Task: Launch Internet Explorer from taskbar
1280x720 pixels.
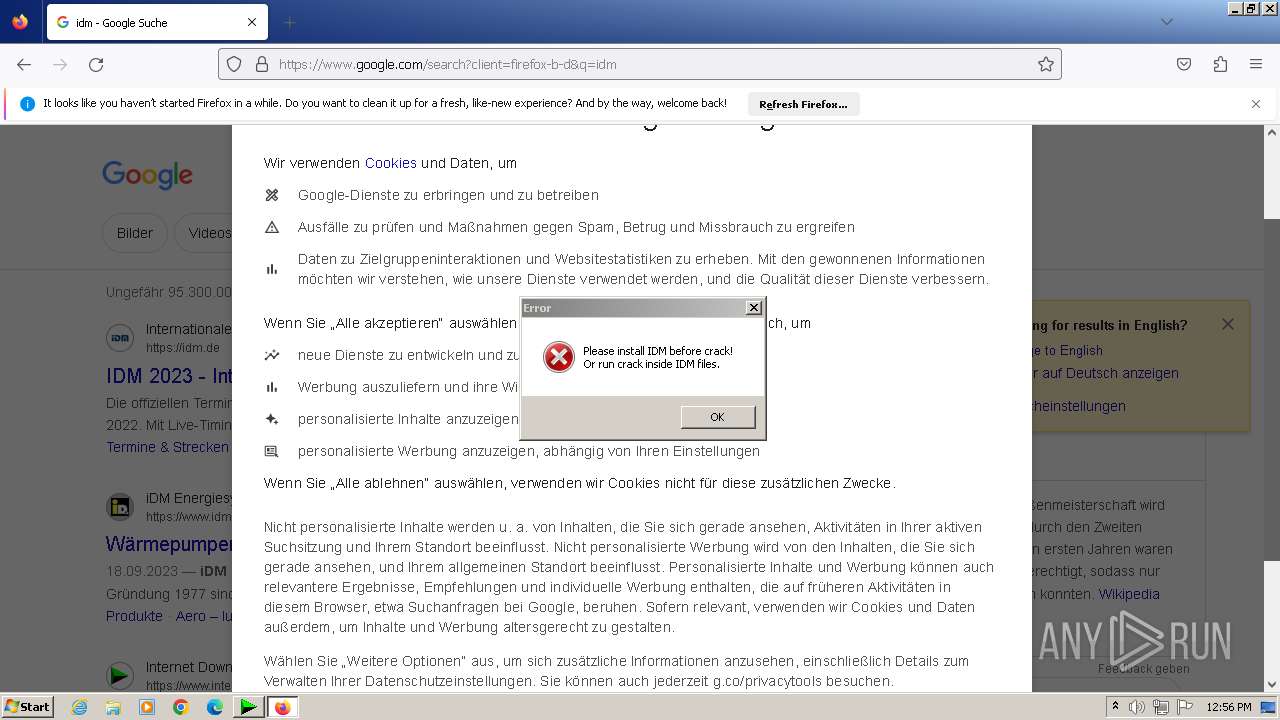Action: pos(80,707)
